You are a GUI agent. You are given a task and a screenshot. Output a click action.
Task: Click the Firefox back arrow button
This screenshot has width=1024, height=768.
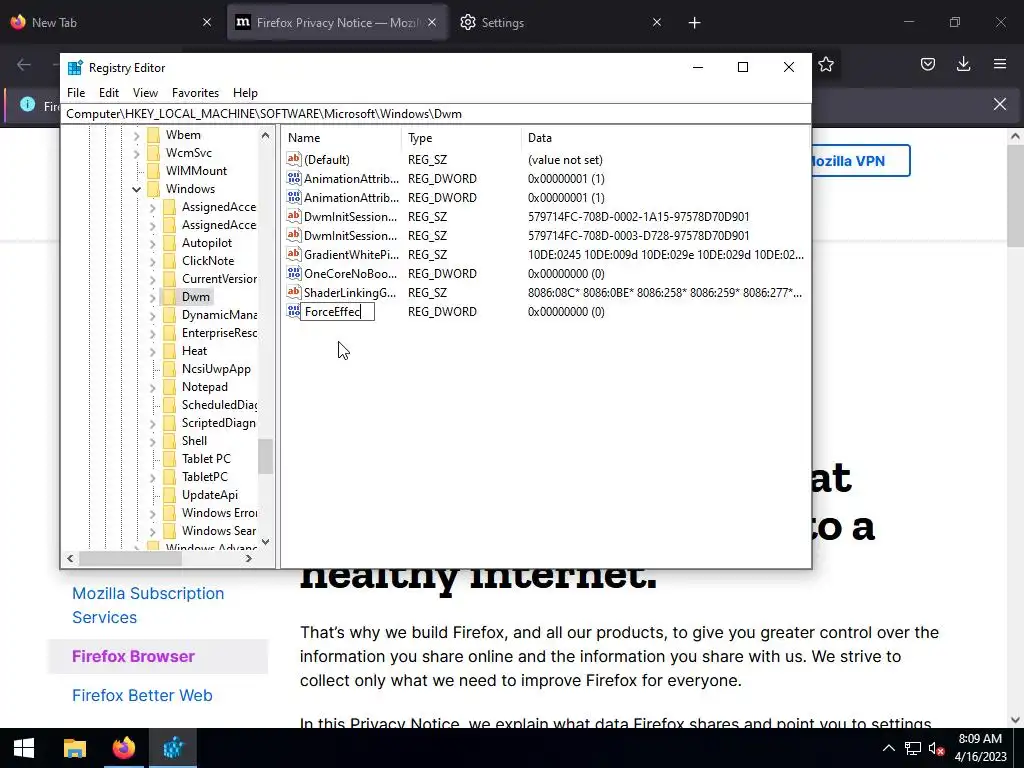24,64
